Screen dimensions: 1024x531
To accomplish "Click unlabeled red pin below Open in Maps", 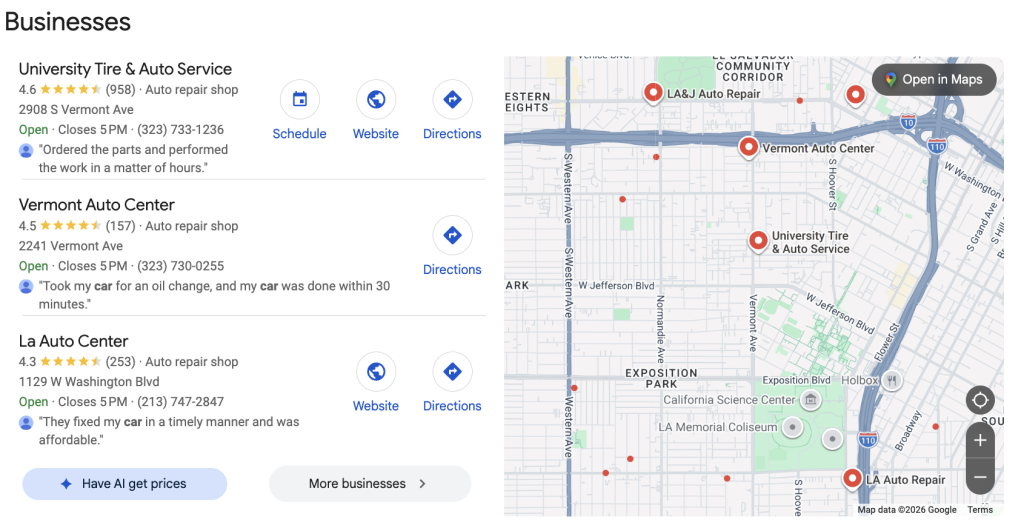I will 856,95.
